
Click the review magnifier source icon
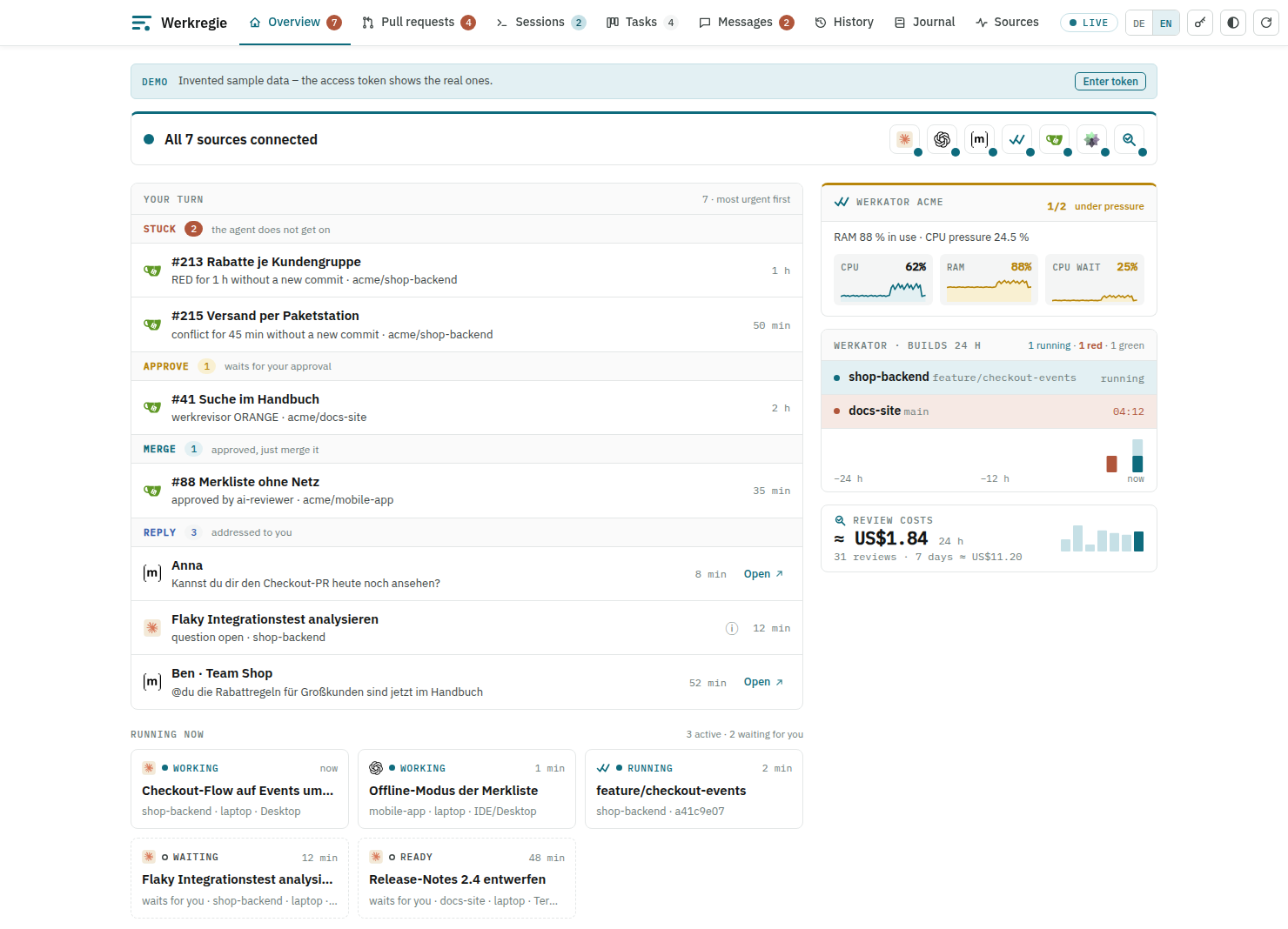1130,139
